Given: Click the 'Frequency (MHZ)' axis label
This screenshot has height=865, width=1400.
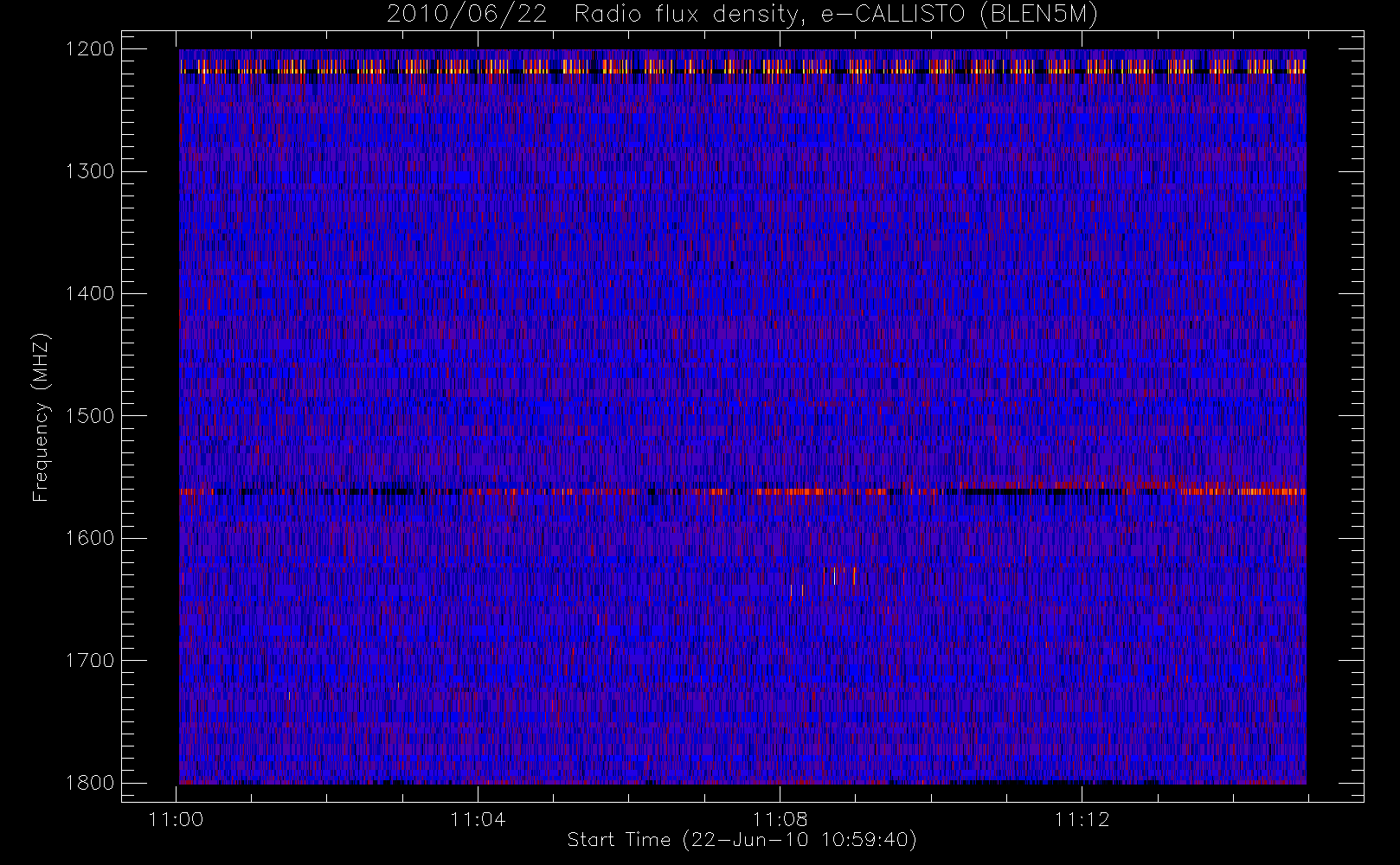Looking at the screenshot, I should coord(40,417).
